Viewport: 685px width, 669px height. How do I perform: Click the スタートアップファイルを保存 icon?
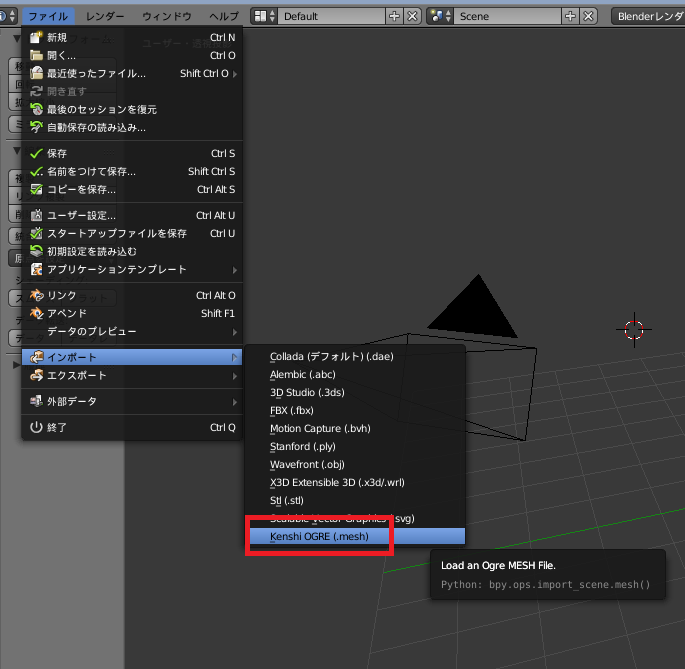(36, 233)
